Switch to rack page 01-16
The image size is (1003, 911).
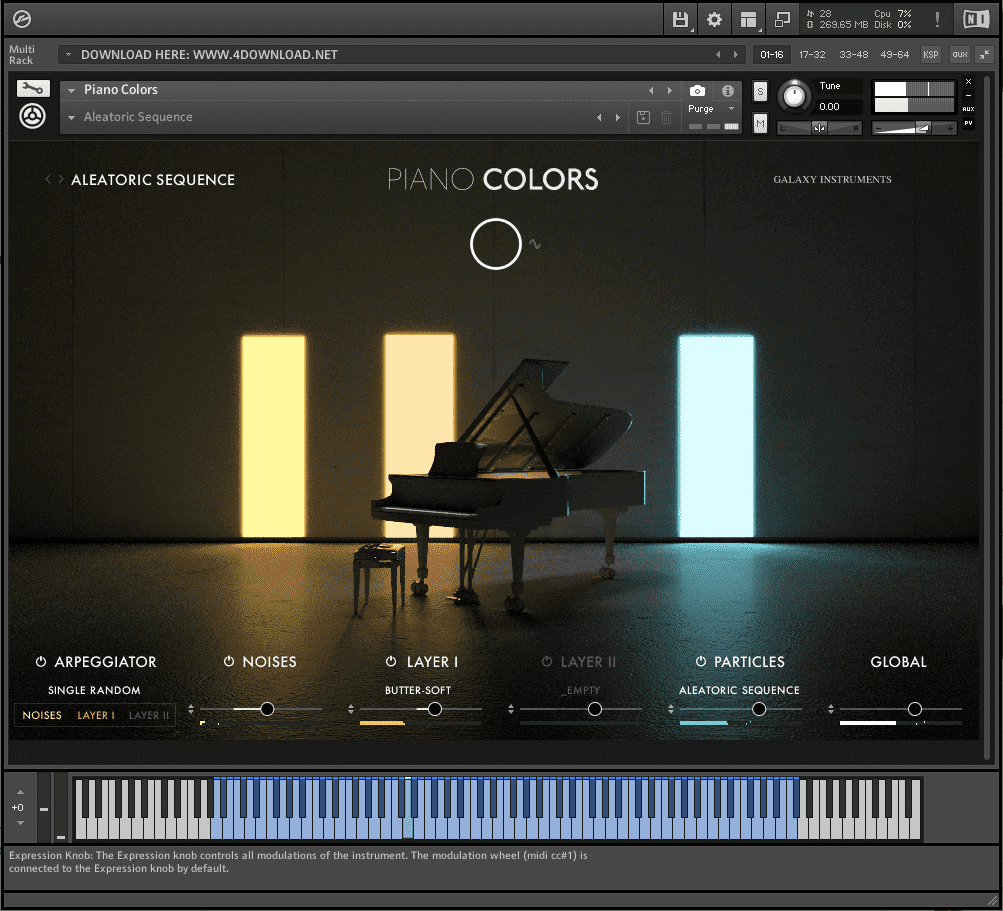771,55
